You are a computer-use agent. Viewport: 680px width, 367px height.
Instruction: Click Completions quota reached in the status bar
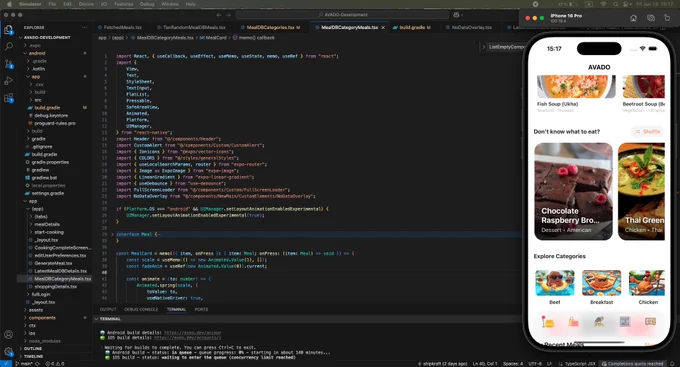[632, 364]
